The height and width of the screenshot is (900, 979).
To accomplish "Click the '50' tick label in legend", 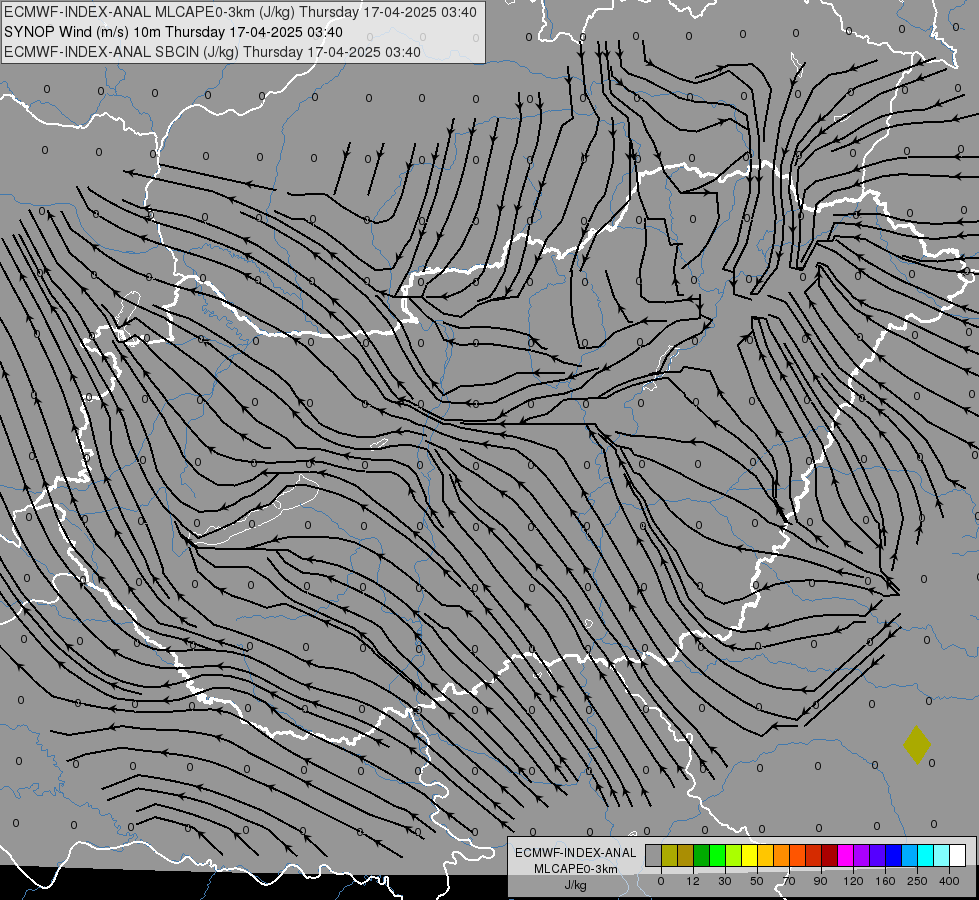I will [x=757, y=881].
